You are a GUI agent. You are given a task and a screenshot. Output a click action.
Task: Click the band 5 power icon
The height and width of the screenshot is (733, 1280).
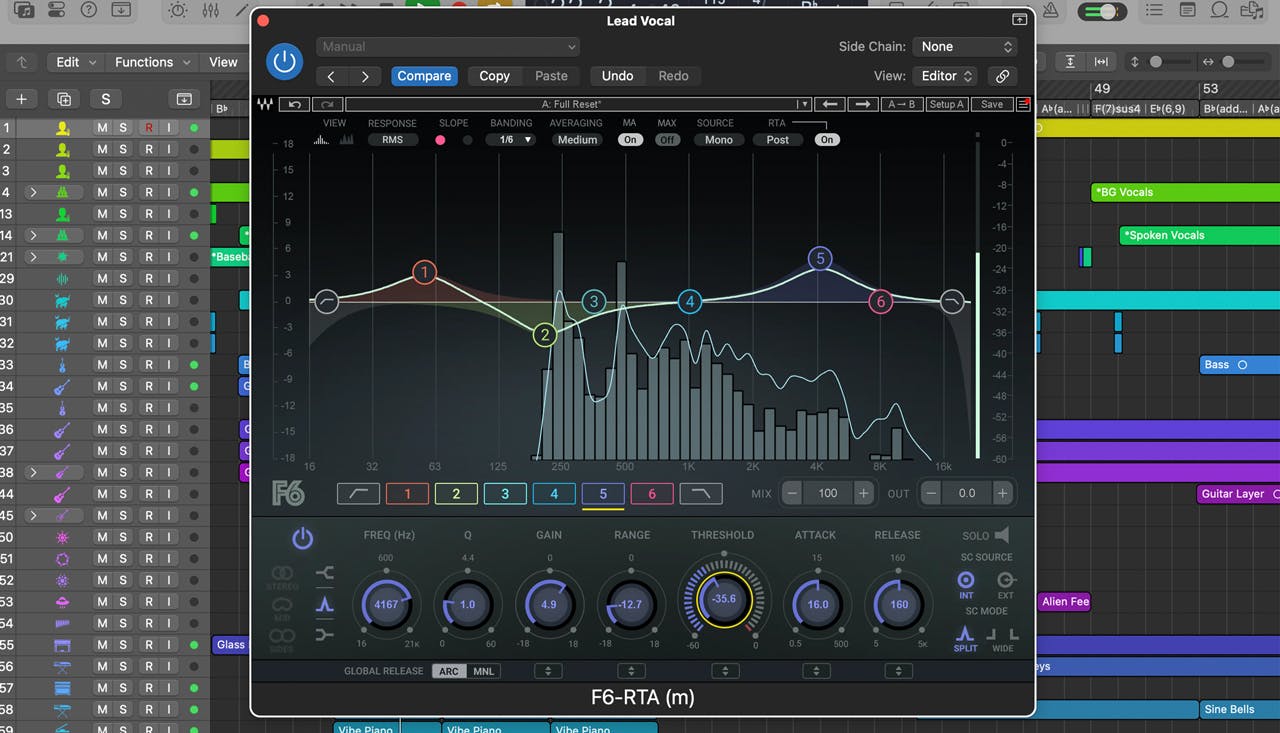pyautogui.click(x=302, y=539)
